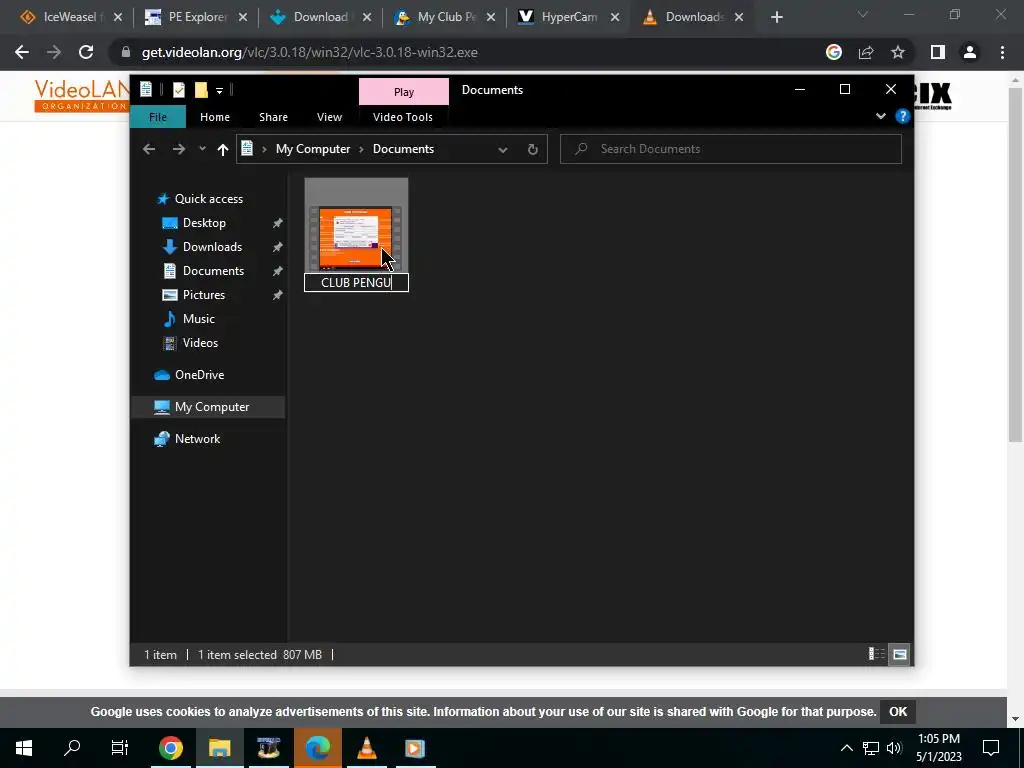Viewport: 1024px width, 768px height.
Task: Click Documents in address breadcrumb
Action: [403, 149]
